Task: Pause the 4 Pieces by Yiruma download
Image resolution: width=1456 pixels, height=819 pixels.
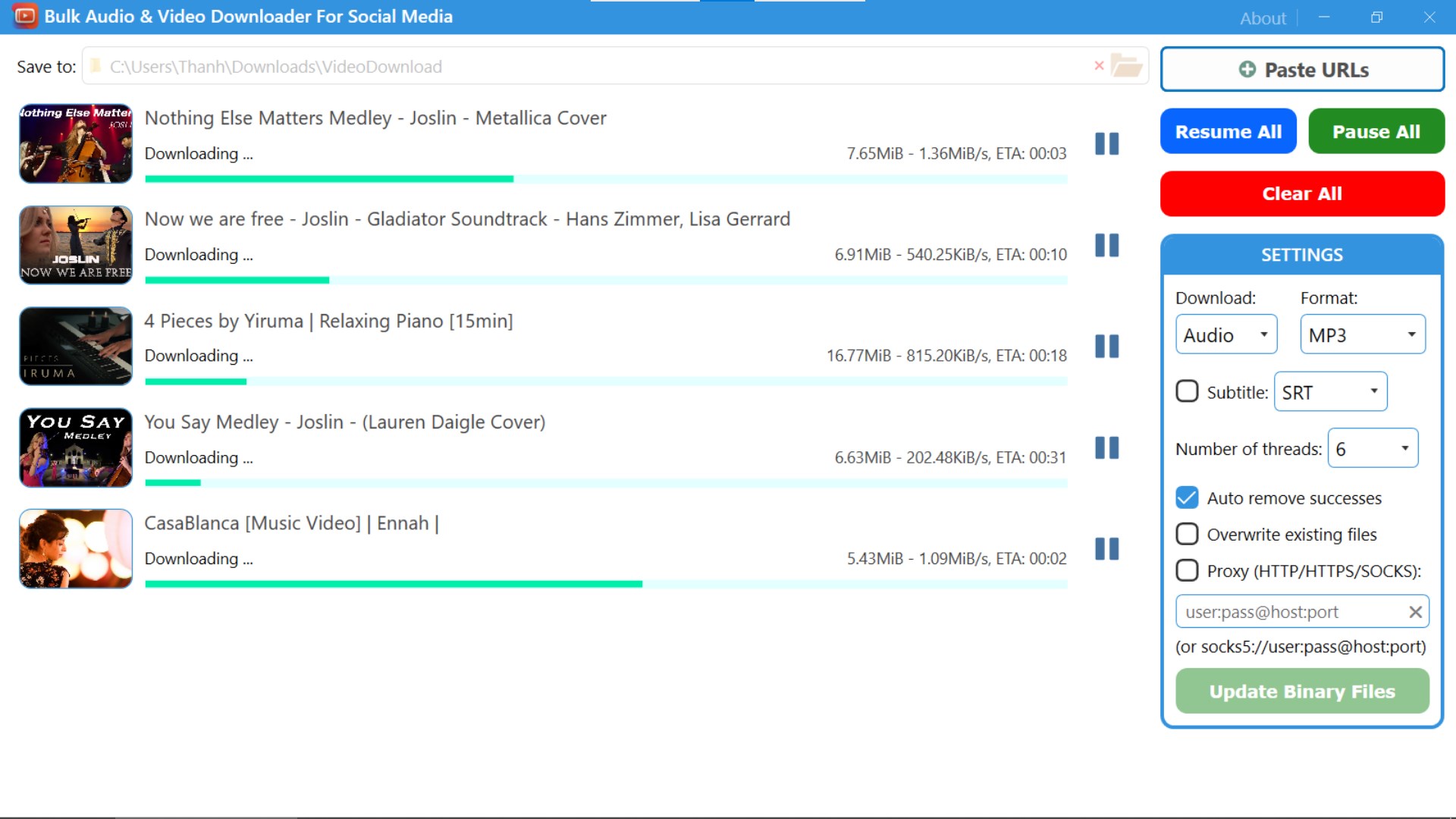Action: click(1106, 347)
